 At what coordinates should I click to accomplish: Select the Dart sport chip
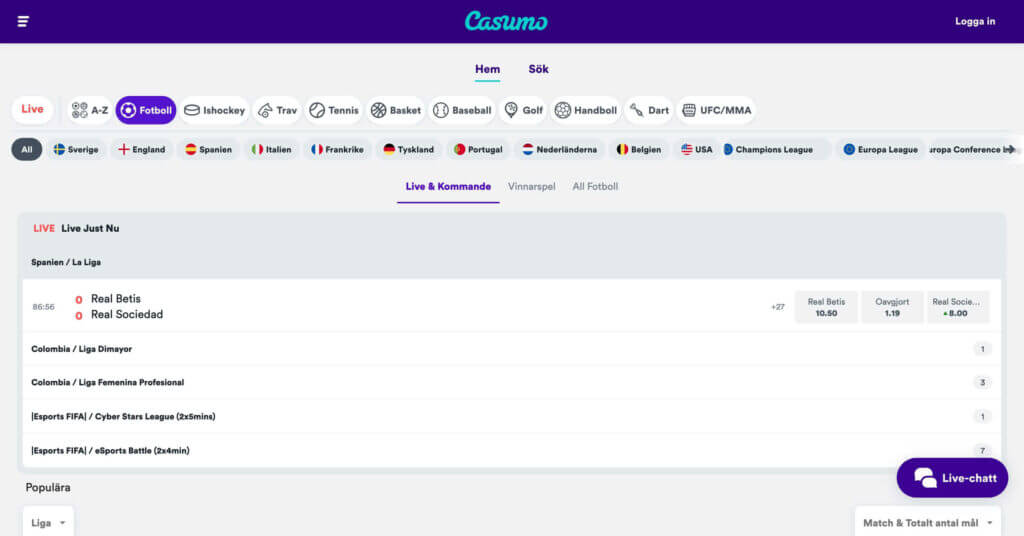tap(649, 110)
